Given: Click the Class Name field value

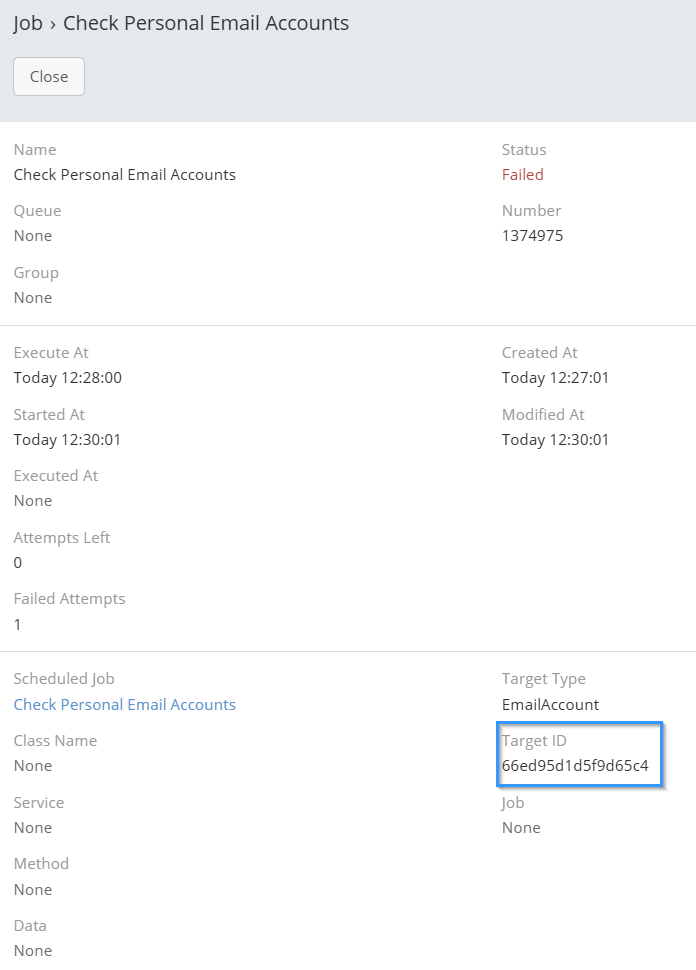Looking at the screenshot, I should click(x=32, y=766).
